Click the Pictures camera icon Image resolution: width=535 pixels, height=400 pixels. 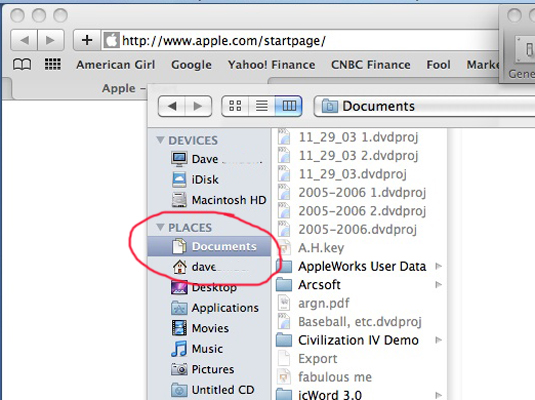point(179,369)
